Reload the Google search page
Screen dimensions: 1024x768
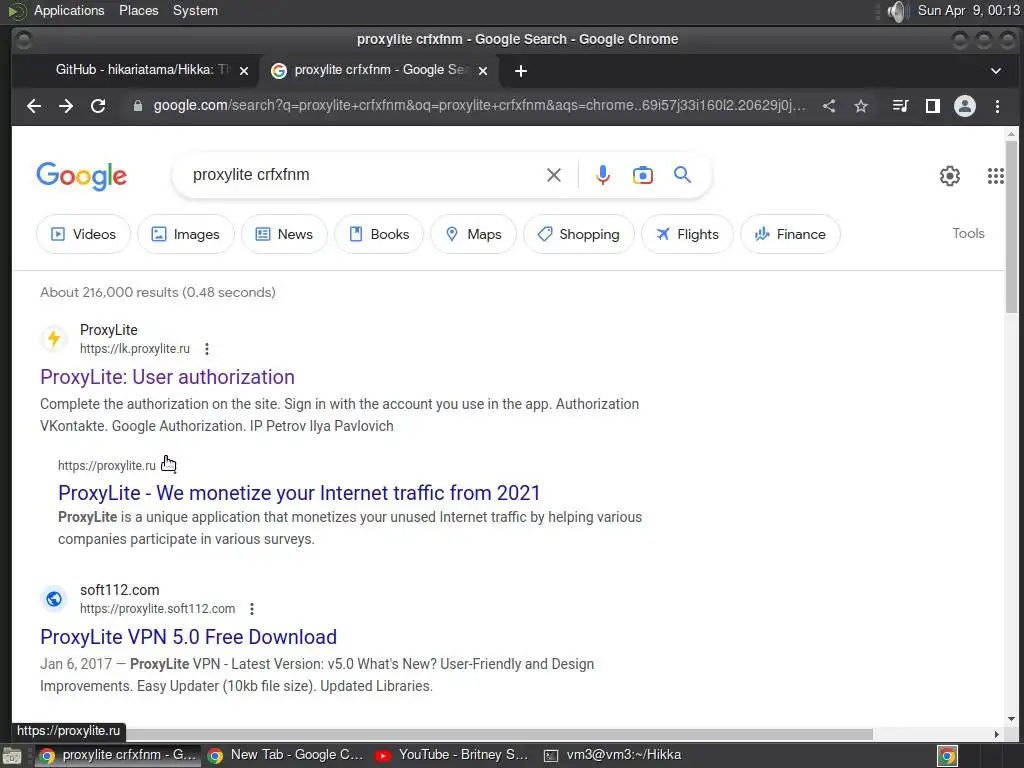pos(98,106)
